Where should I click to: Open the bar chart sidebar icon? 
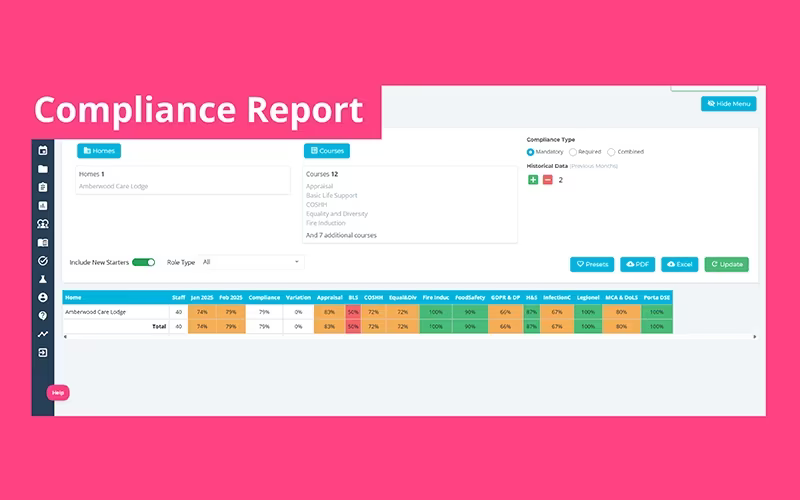pyautogui.click(x=43, y=206)
